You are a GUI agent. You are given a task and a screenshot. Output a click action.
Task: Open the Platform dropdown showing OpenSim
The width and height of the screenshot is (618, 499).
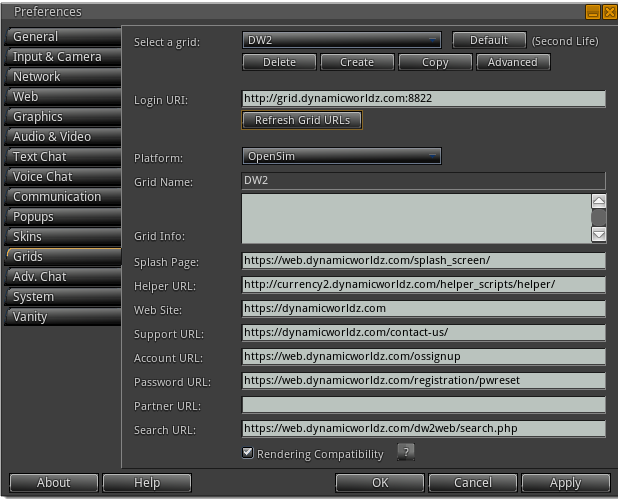[341, 156]
